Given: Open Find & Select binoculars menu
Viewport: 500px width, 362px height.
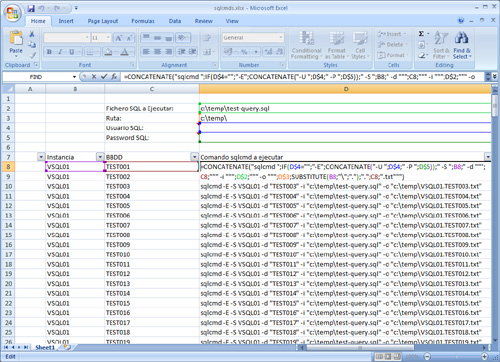Looking at the screenshot, I should point(462,45).
